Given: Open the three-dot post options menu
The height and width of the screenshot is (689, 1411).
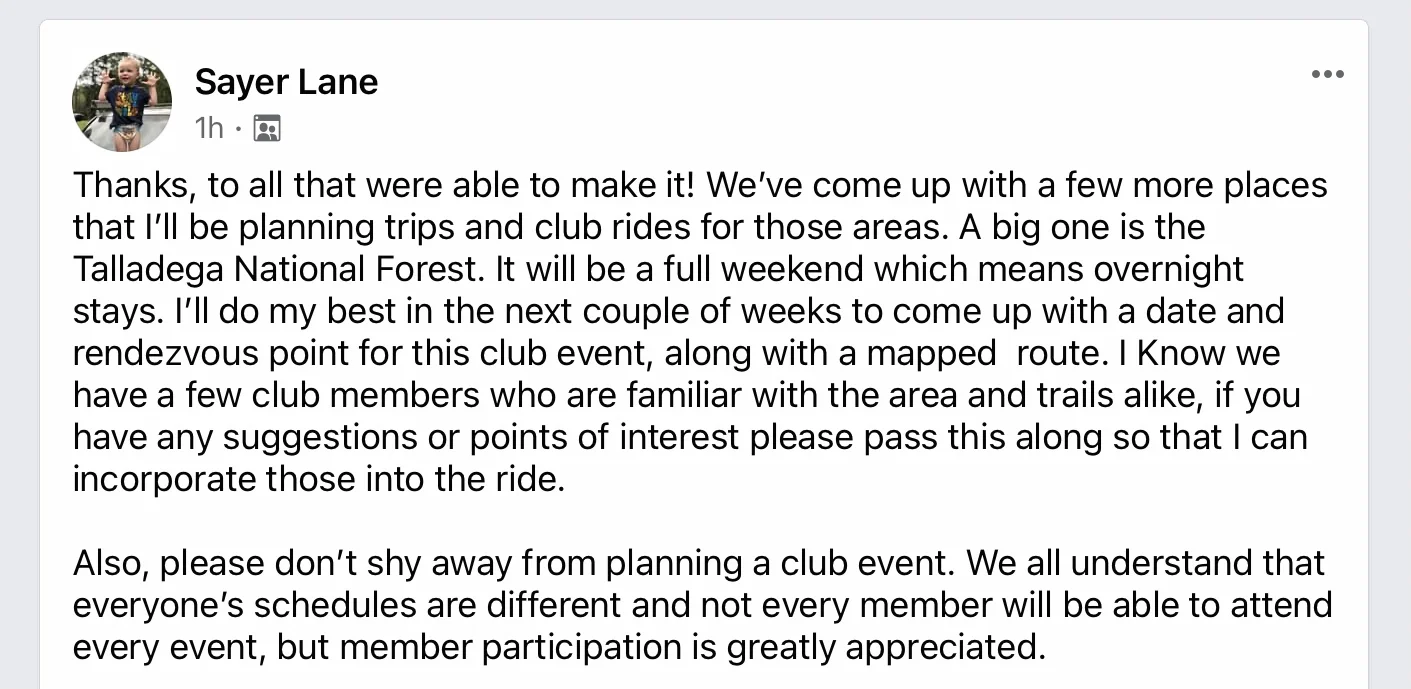Looking at the screenshot, I should click(1327, 74).
